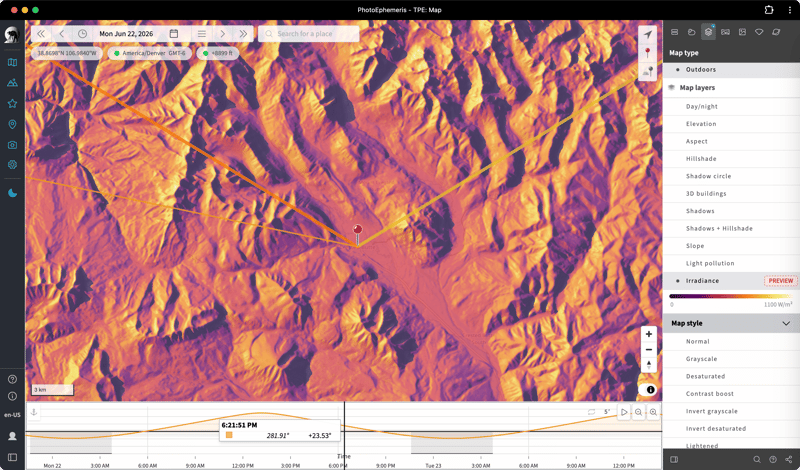The image size is (800, 470).
Task: Enable the Shadows + Hillshade layer
Action: (x=731, y=229)
